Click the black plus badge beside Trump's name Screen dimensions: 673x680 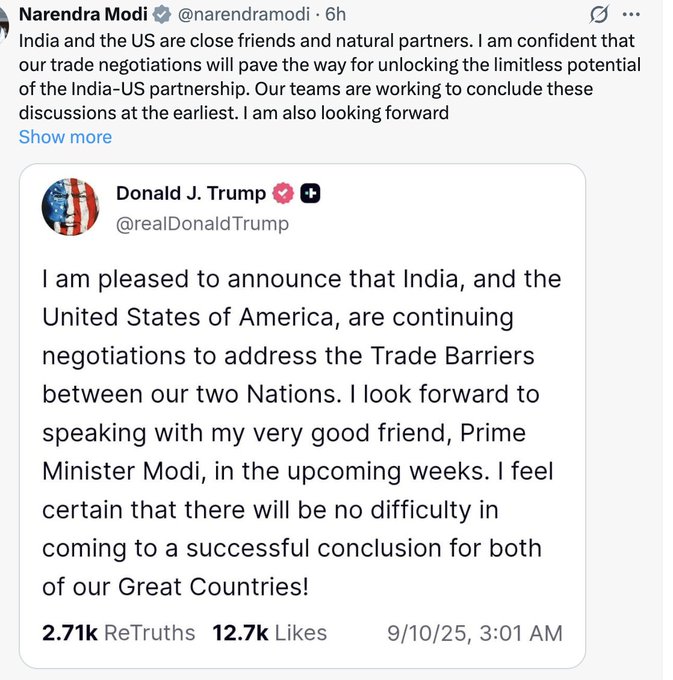click(x=310, y=194)
